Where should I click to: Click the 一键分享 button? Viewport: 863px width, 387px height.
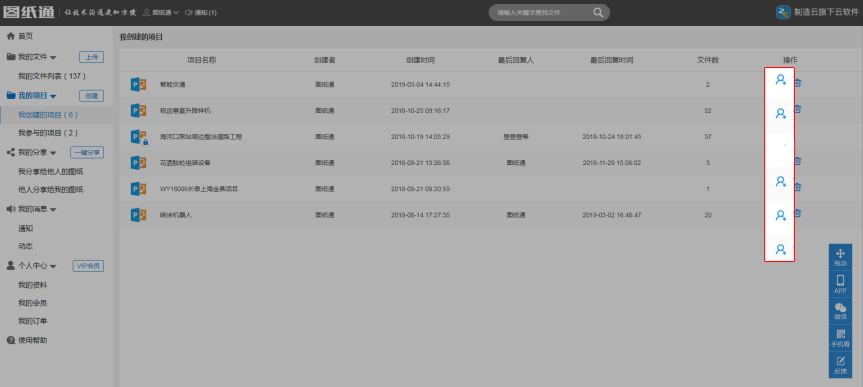[x=87, y=152]
